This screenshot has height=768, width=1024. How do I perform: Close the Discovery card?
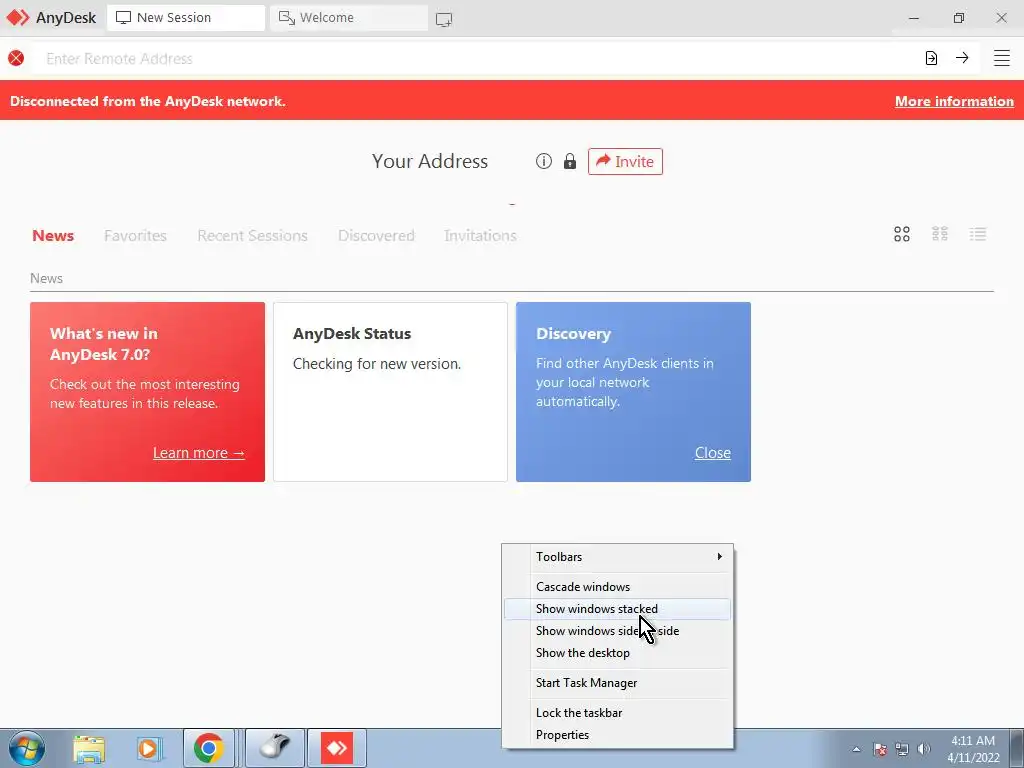tap(712, 453)
